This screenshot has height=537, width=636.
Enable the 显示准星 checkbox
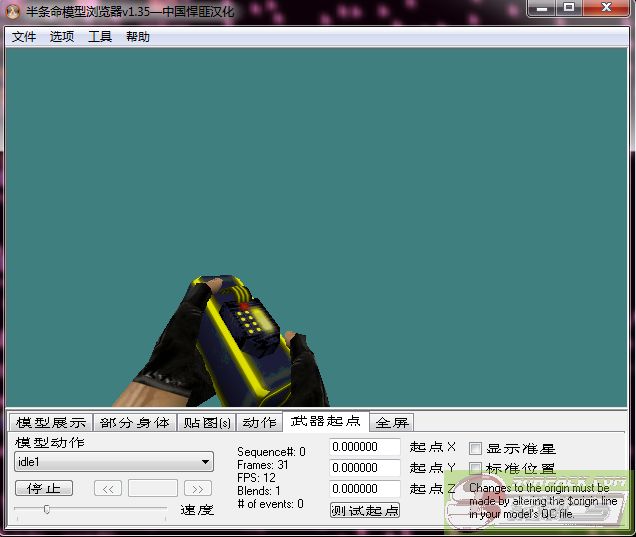tap(475, 449)
